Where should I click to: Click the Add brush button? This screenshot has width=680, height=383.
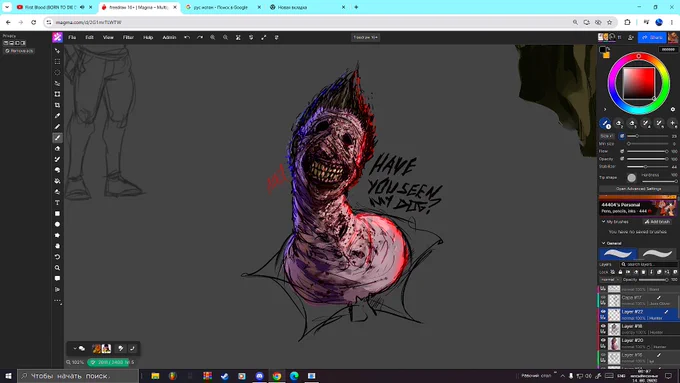pyautogui.click(x=657, y=222)
